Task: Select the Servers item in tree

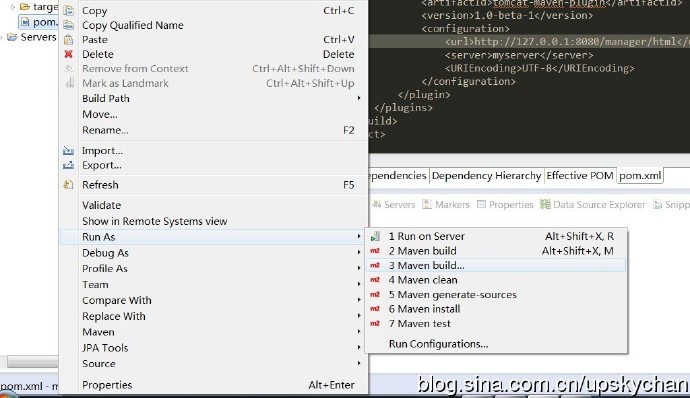Action: (38, 37)
